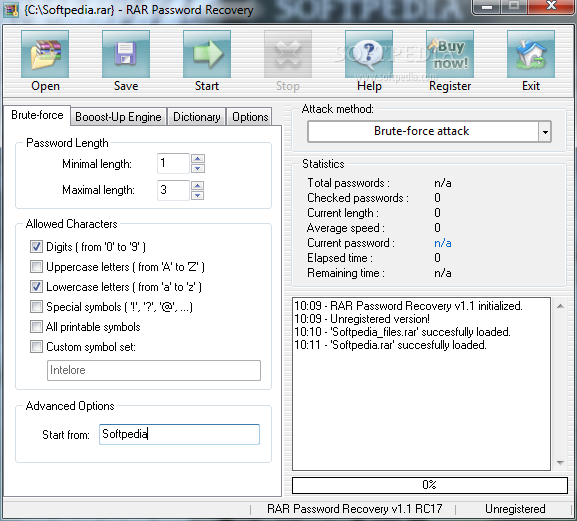Decrease the Maximal length with the down arrow

point(198,195)
